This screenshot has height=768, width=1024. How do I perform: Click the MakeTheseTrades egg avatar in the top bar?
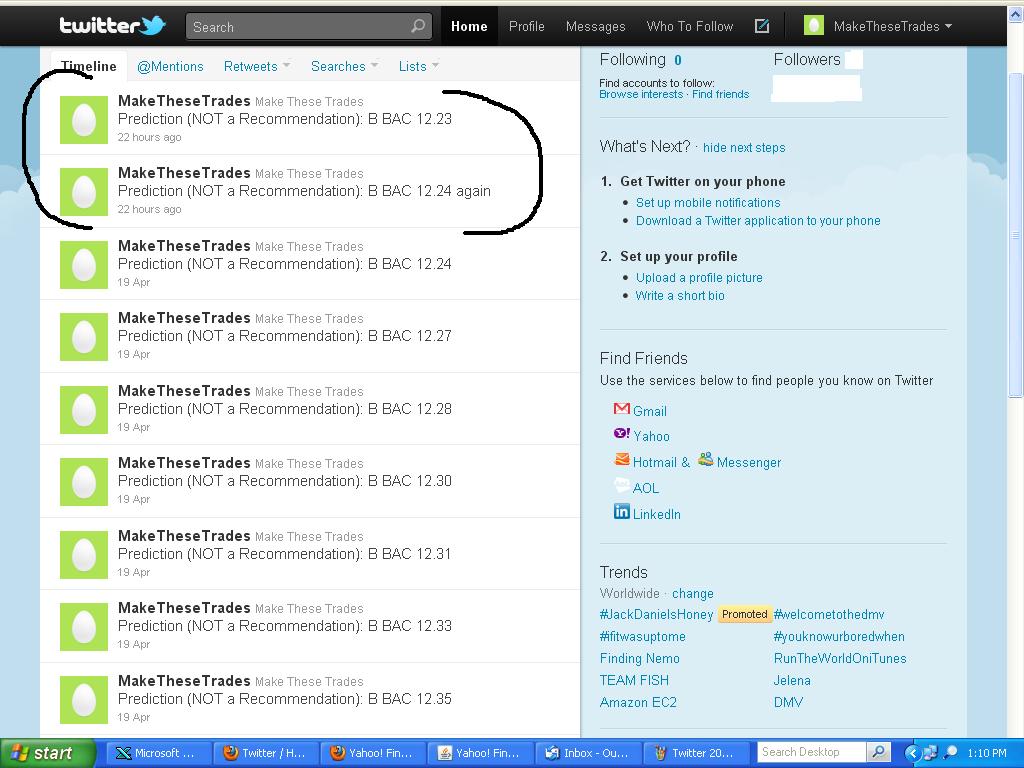(x=814, y=26)
